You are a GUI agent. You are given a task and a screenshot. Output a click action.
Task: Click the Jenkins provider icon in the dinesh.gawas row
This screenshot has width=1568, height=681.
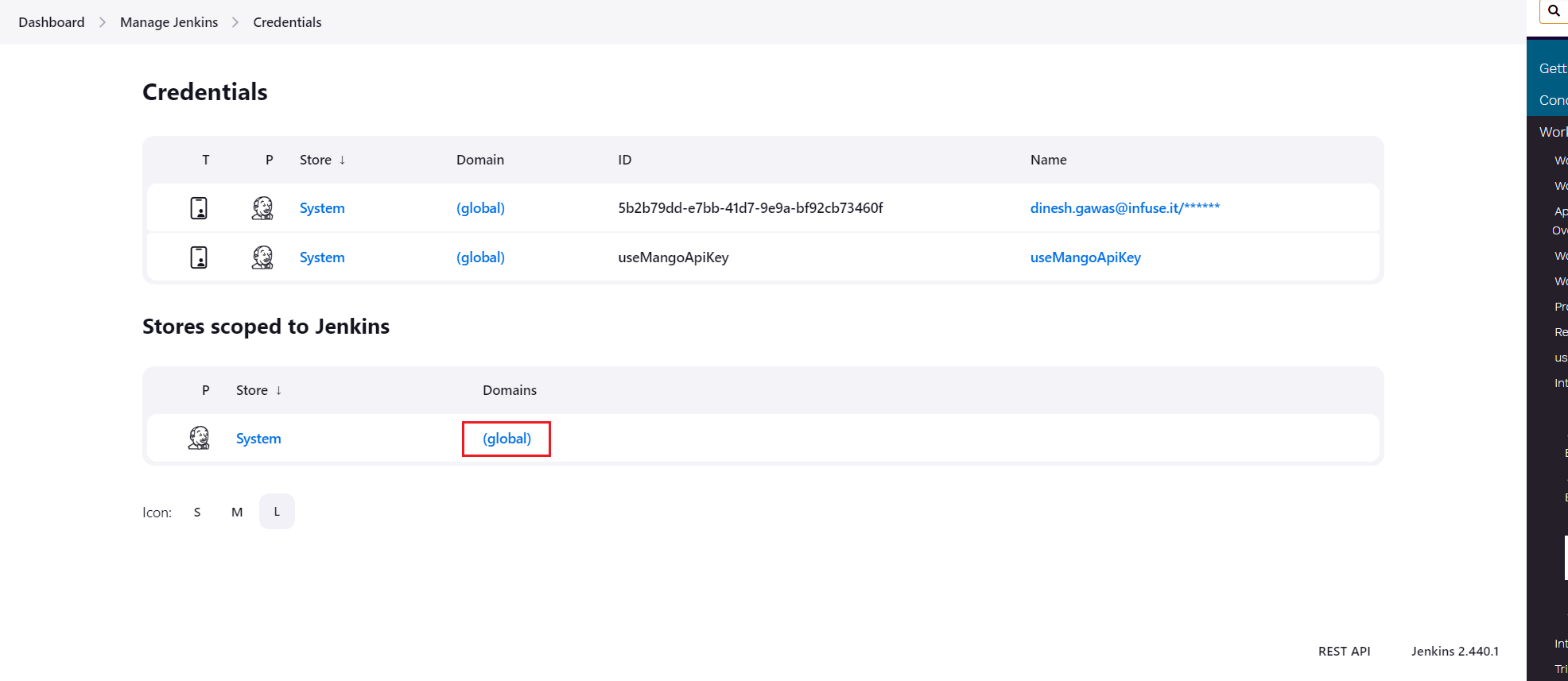click(x=262, y=208)
